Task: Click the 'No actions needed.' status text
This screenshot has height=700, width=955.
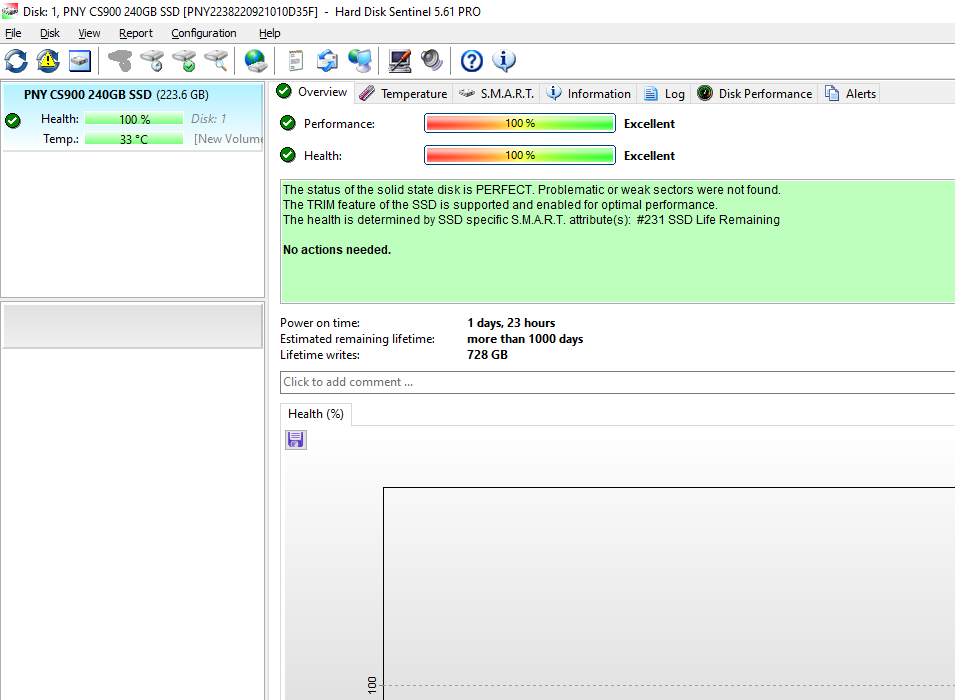Action: pos(337,250)
